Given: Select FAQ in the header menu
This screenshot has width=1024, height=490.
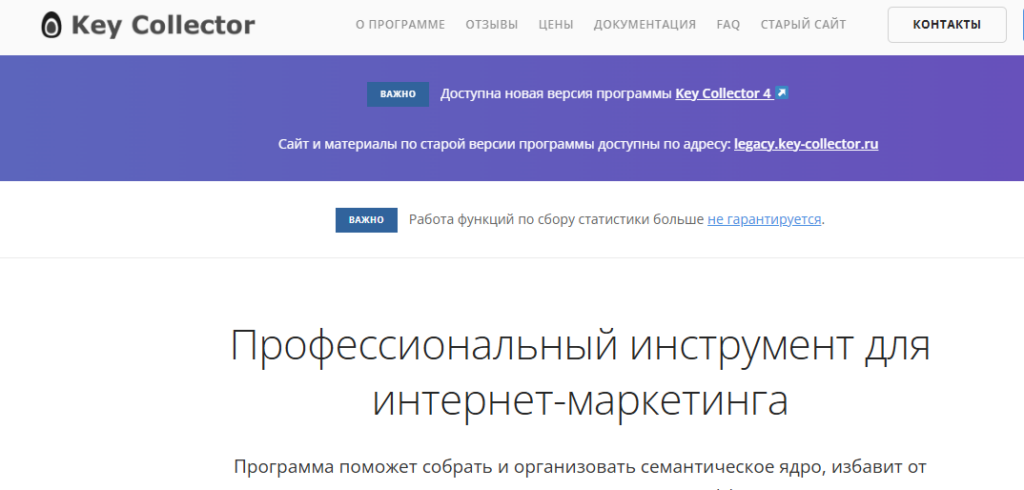Looking at the screenshot, I should point(728,25).
